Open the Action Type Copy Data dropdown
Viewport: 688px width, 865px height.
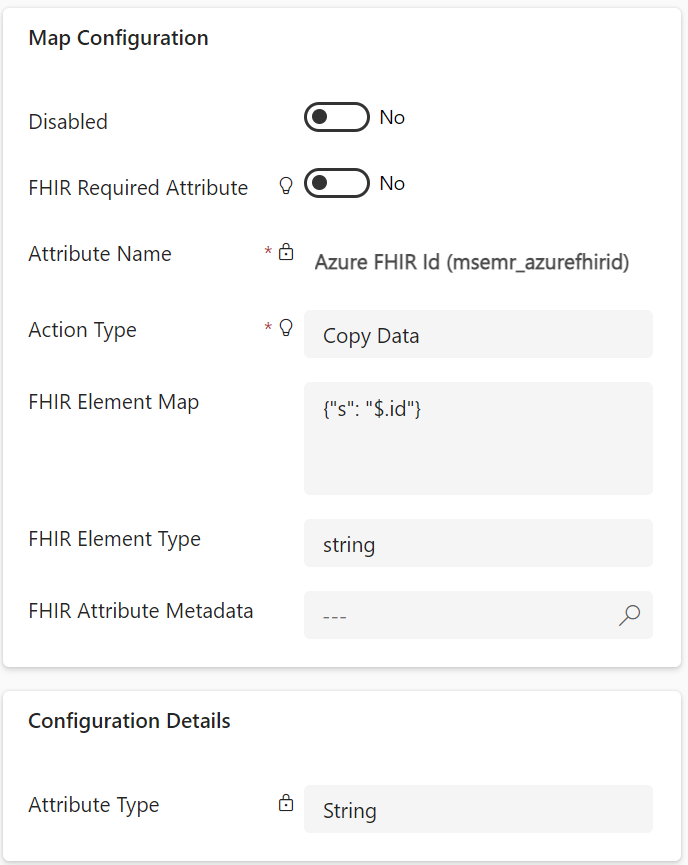[x=478, y=335]
